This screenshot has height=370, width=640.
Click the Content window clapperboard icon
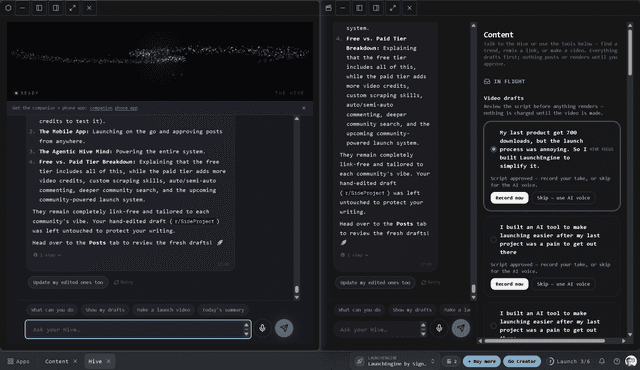[x=329, y=8]
